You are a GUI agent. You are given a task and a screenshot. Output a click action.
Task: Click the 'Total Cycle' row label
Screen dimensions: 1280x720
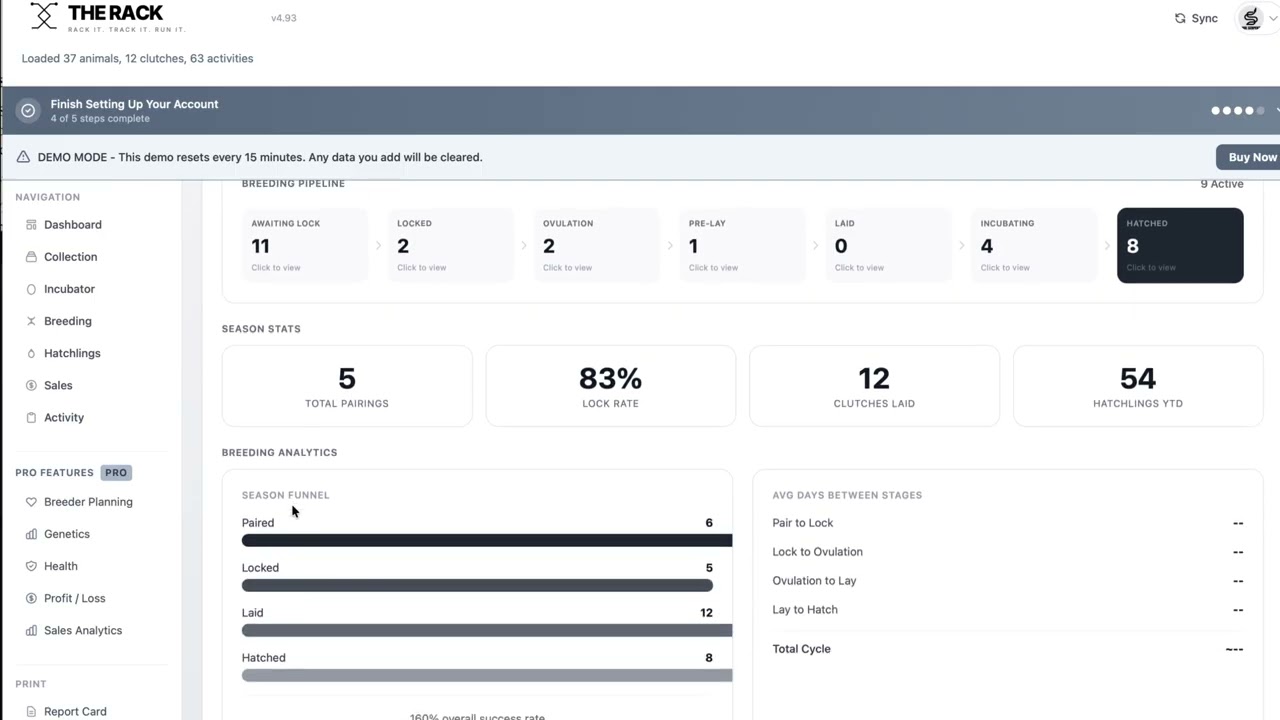pyautogui.click(x=801, y=649)
